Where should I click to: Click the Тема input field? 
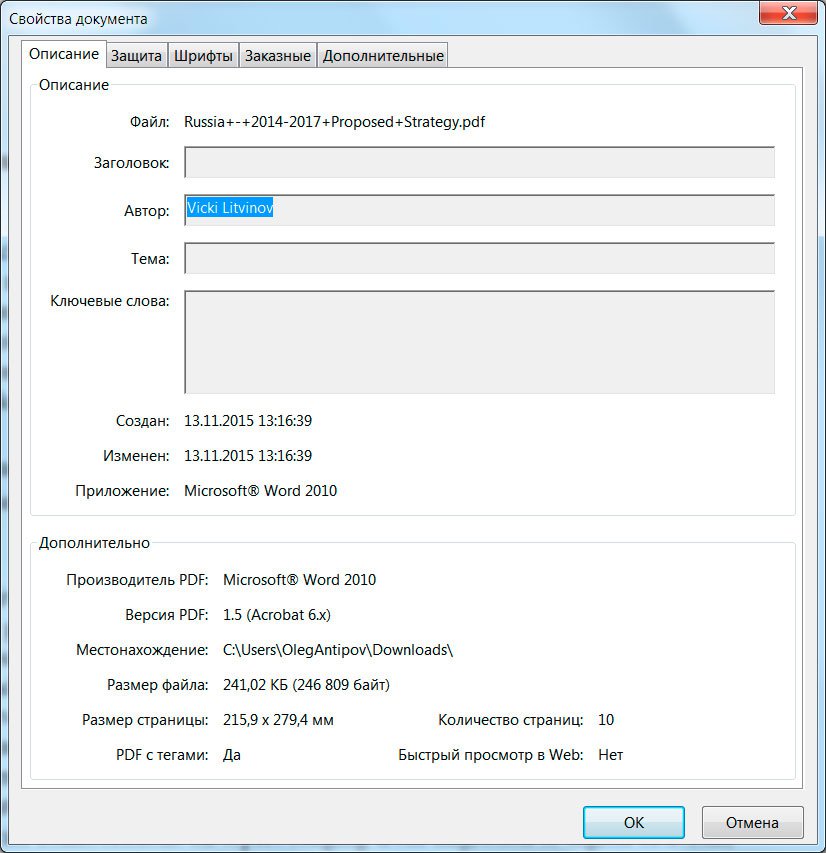[x=479, y=258]
